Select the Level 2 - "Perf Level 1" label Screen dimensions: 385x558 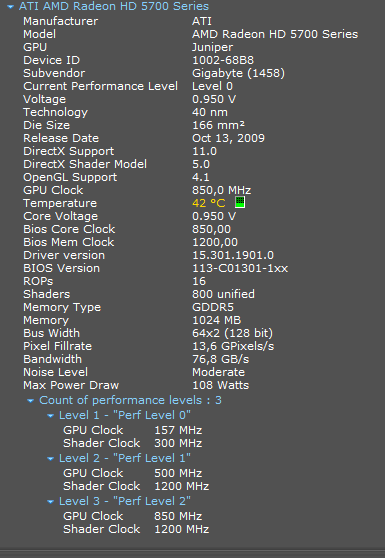point(125,458)
